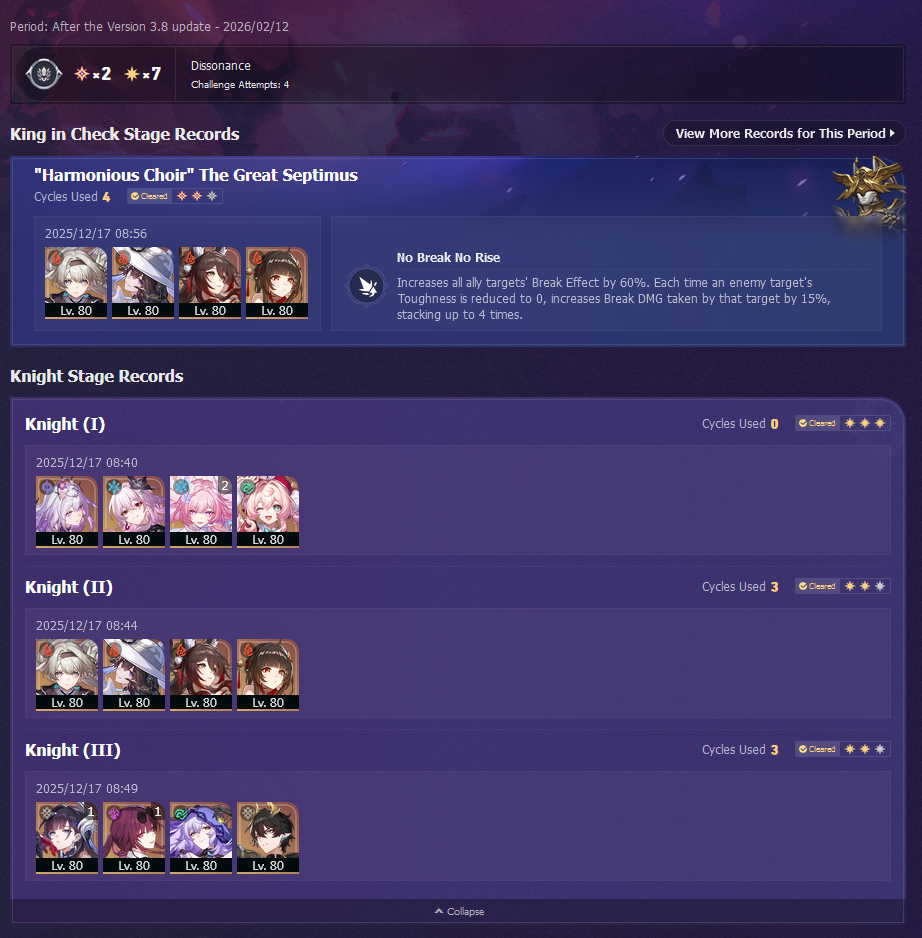Select the wind character winking in Knight (I)
The height and width of the screenshot is (938, 922).
(x=268, y=512)
